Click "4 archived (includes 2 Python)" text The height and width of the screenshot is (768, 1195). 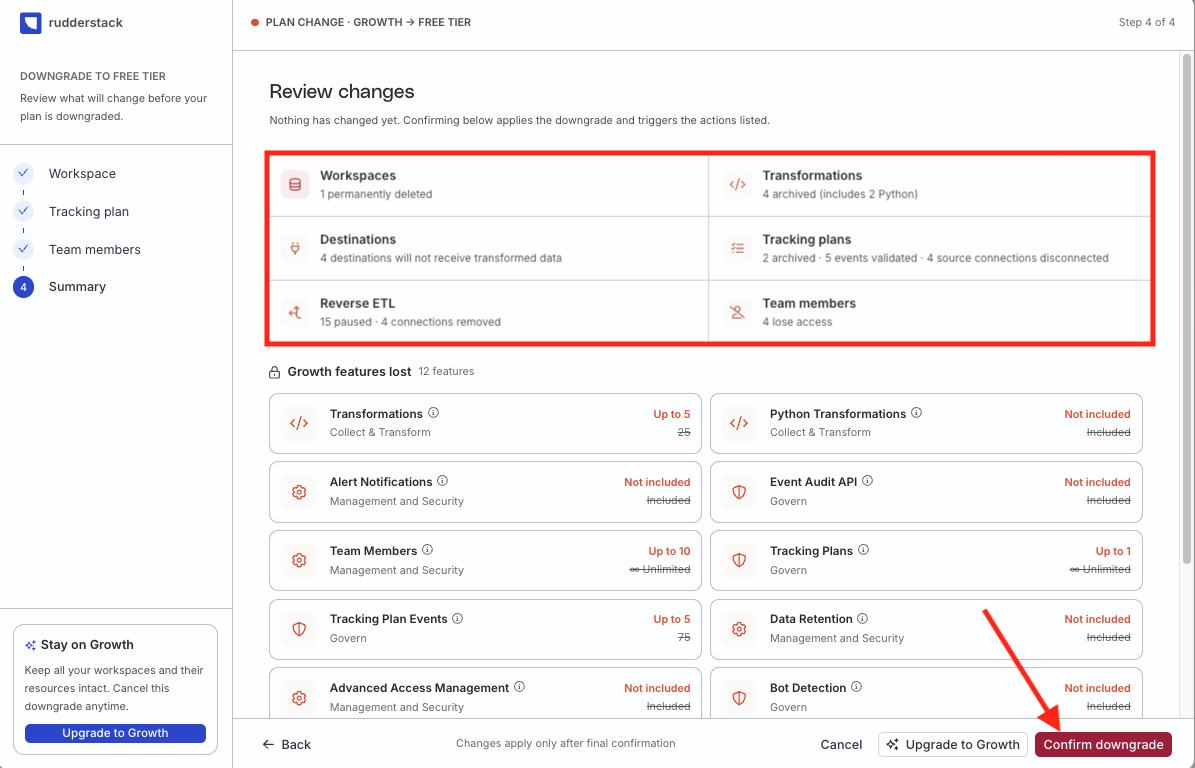click(840, 194)
